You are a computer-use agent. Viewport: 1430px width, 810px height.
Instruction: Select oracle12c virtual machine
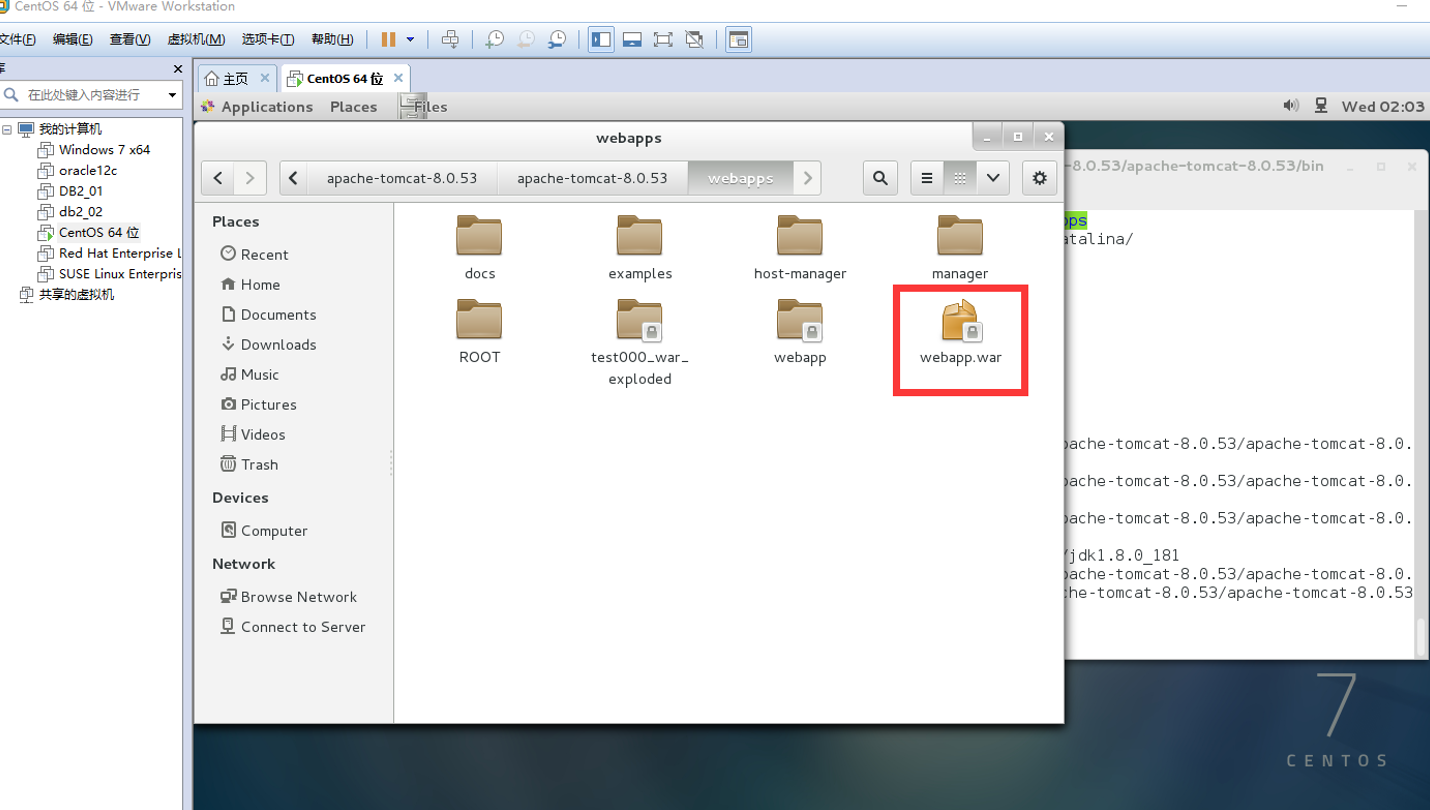tap(78, 170)
